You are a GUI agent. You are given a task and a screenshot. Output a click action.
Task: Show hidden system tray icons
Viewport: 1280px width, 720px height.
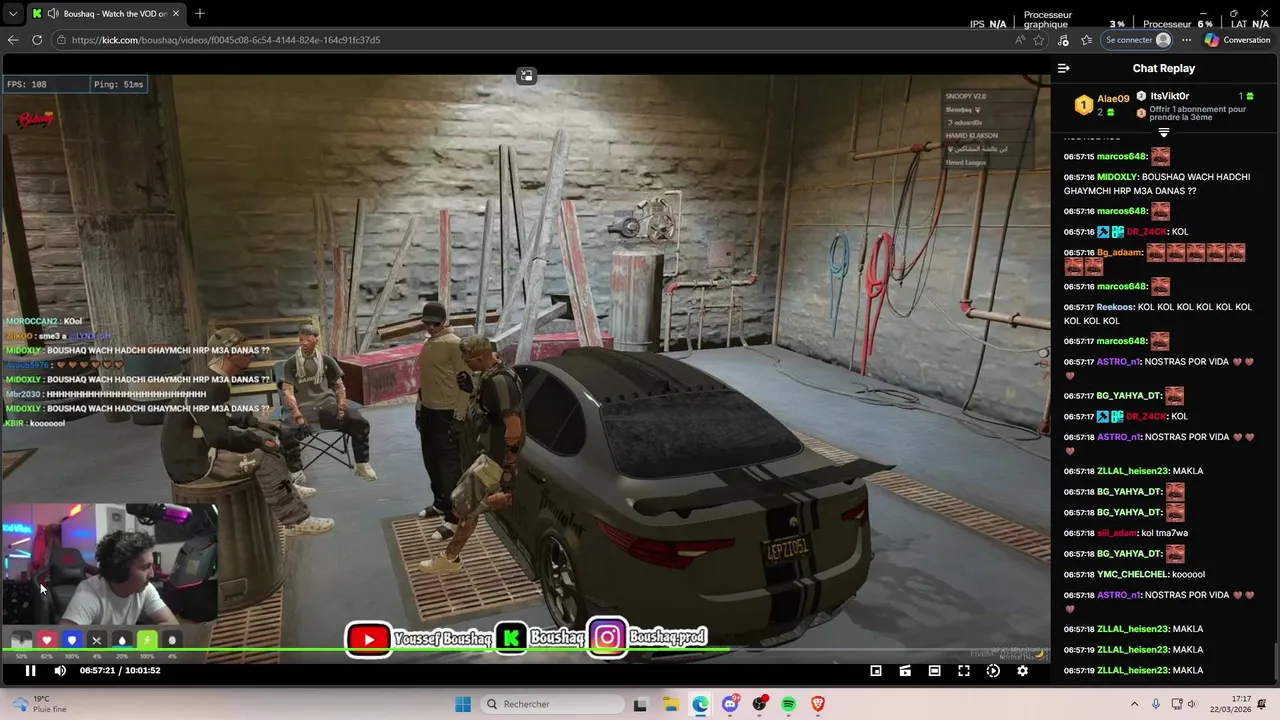coord(1134,704)
